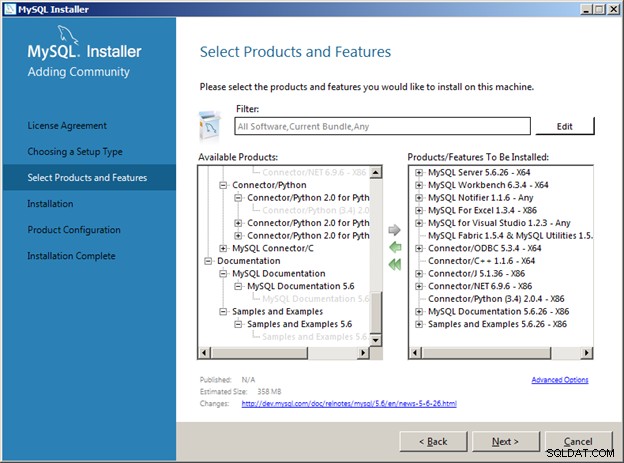
Task: Click install list scroll right arrow
Action: tap(586, 353)
